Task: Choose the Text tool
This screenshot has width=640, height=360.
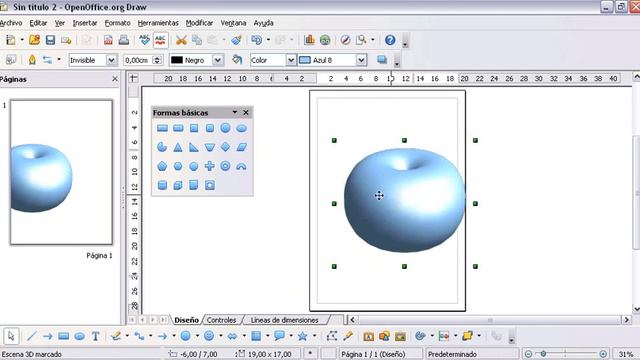Action: pyautogui.click(x=96, y=336)
